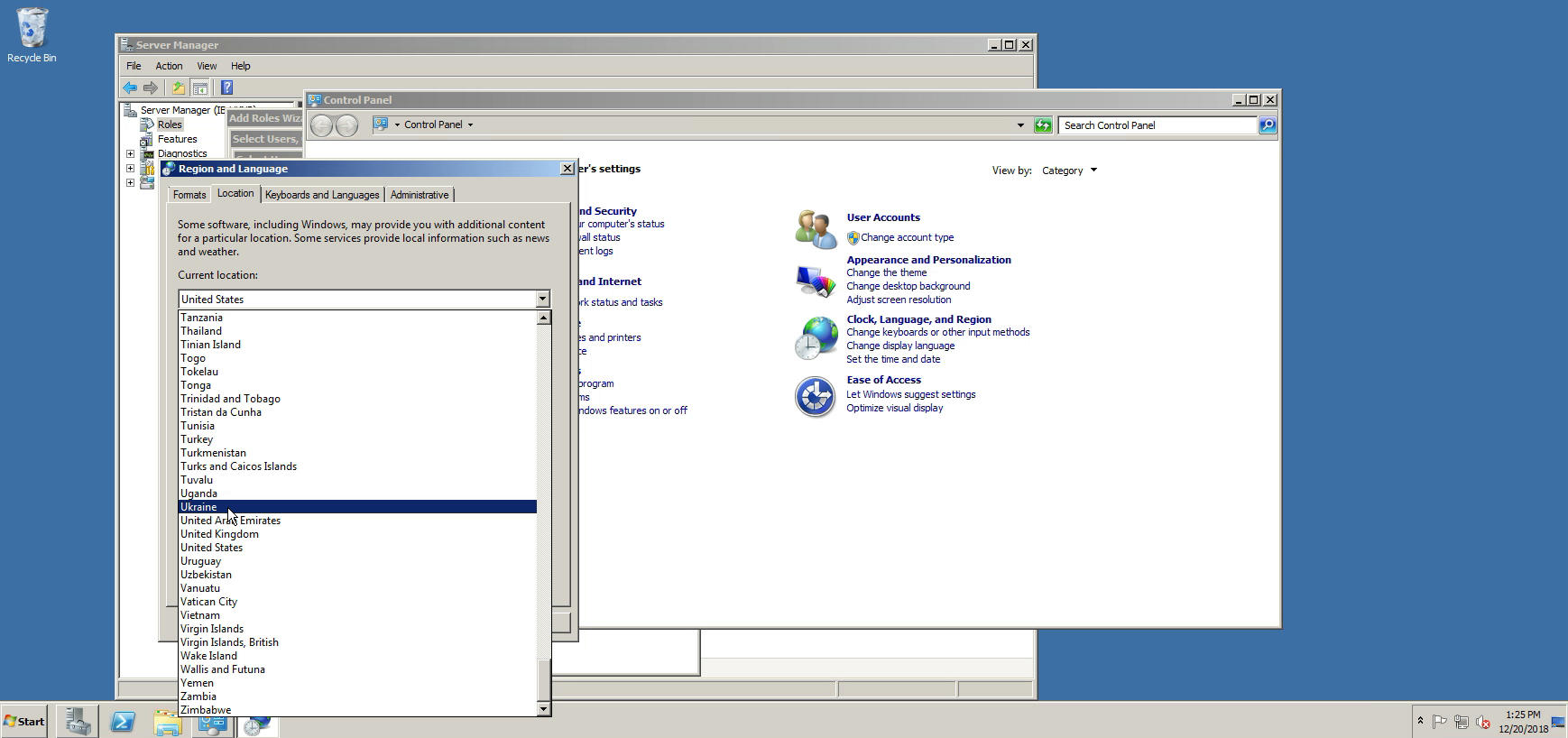
Task: Open the Help menu in Server Manager
Action: tap(240, 66)
